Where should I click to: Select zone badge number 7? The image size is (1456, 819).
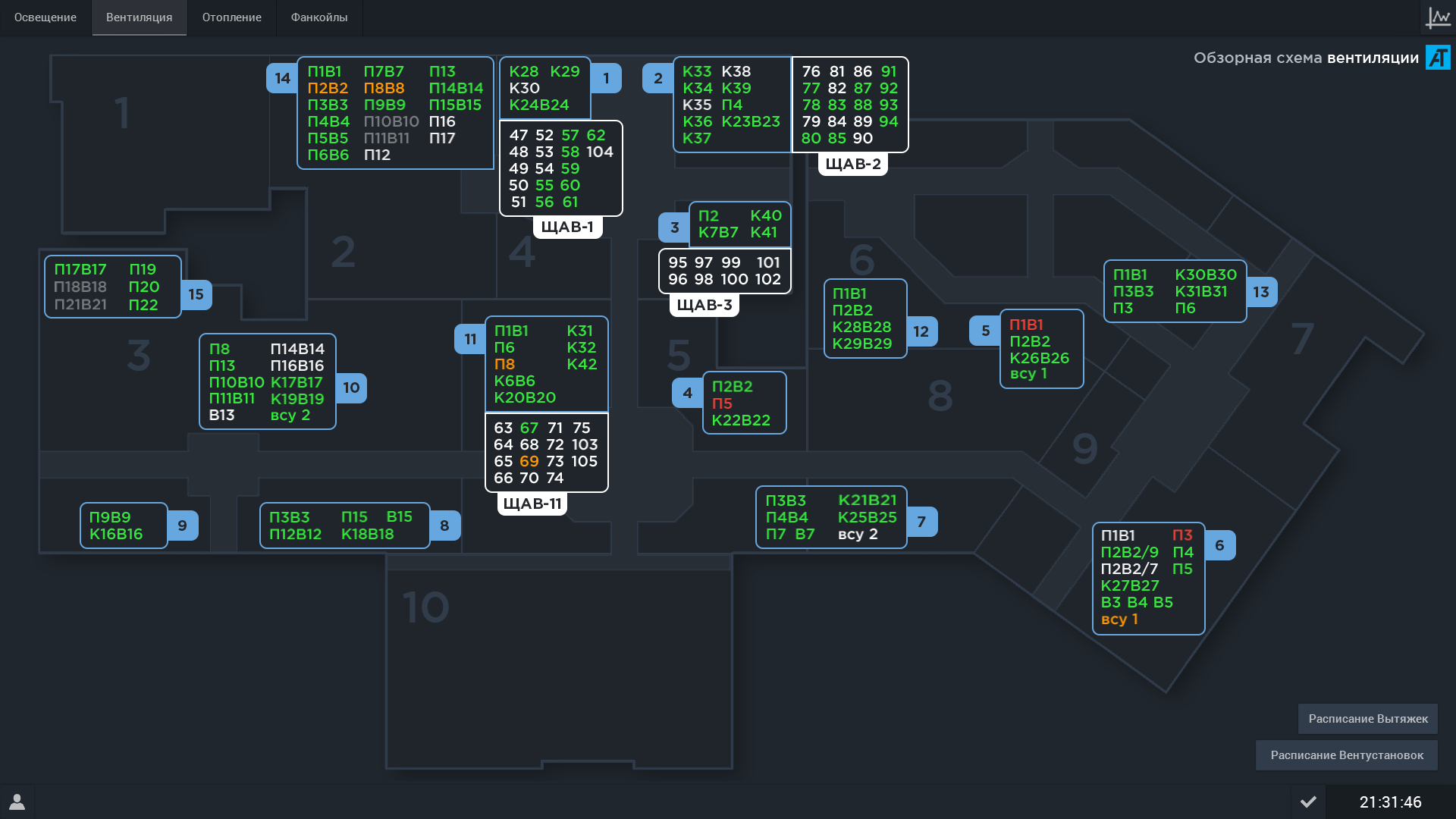pos(921,522)
